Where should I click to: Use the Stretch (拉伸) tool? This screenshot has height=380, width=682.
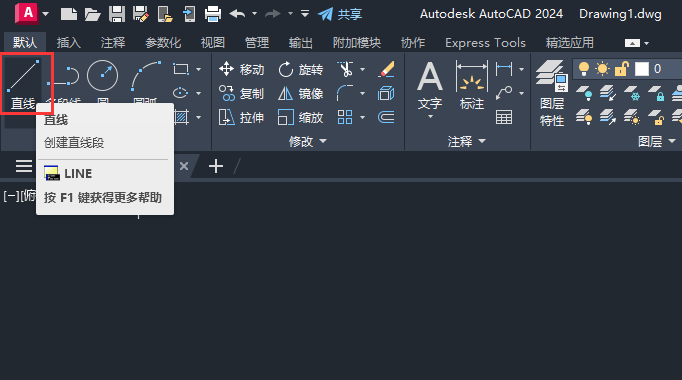tap(242, 117)
